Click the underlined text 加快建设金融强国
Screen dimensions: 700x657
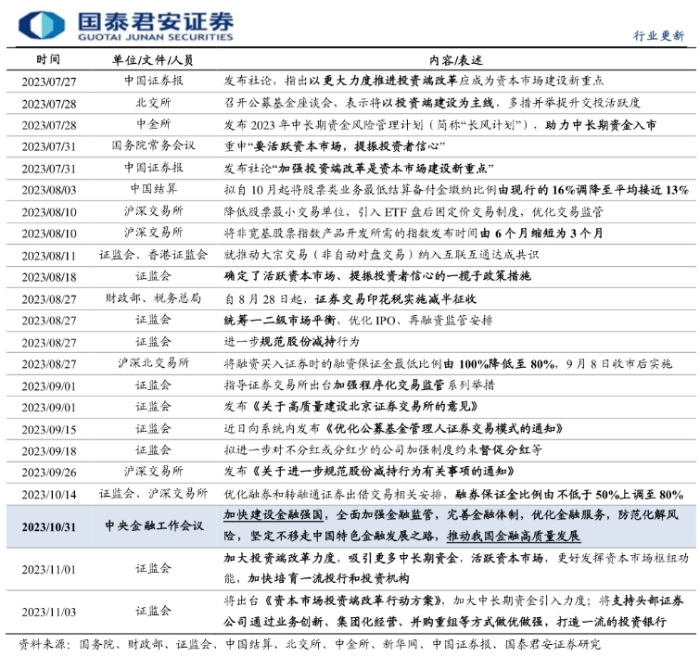(x=273, y=515)
